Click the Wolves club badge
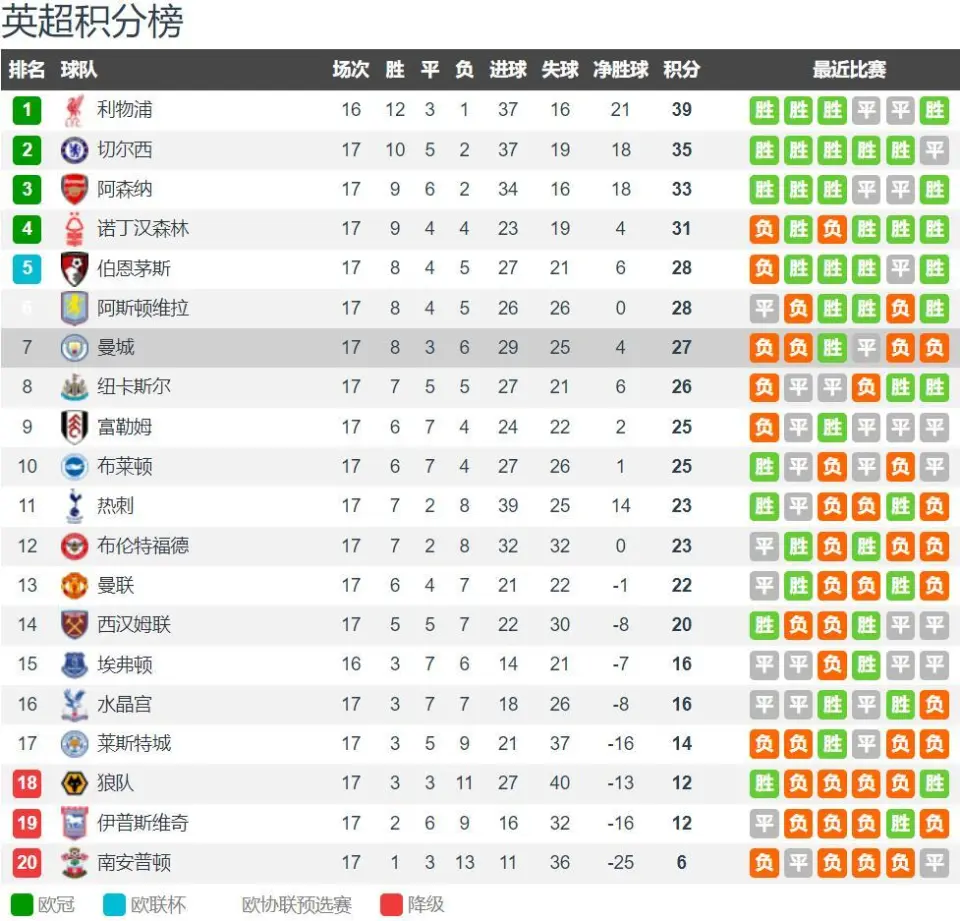Viewport: 960px width, 921px height. [75, 783]
